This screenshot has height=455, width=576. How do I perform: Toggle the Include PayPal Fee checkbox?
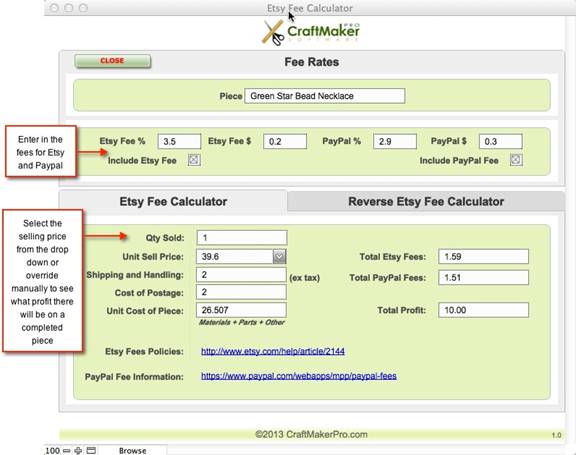pos(516,160)
